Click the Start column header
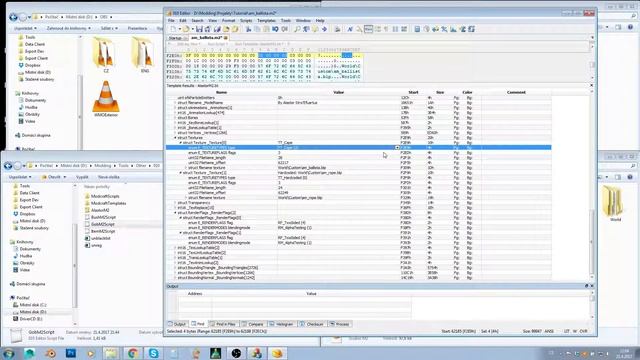This screenshot has height=360, width=640. (413, 92)
